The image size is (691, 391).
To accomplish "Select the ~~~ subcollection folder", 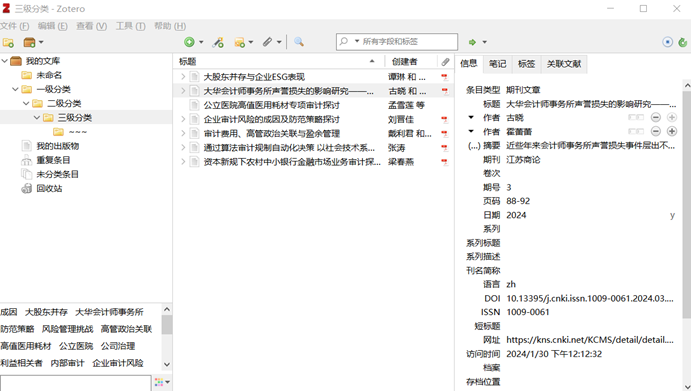I will (70, 132).
